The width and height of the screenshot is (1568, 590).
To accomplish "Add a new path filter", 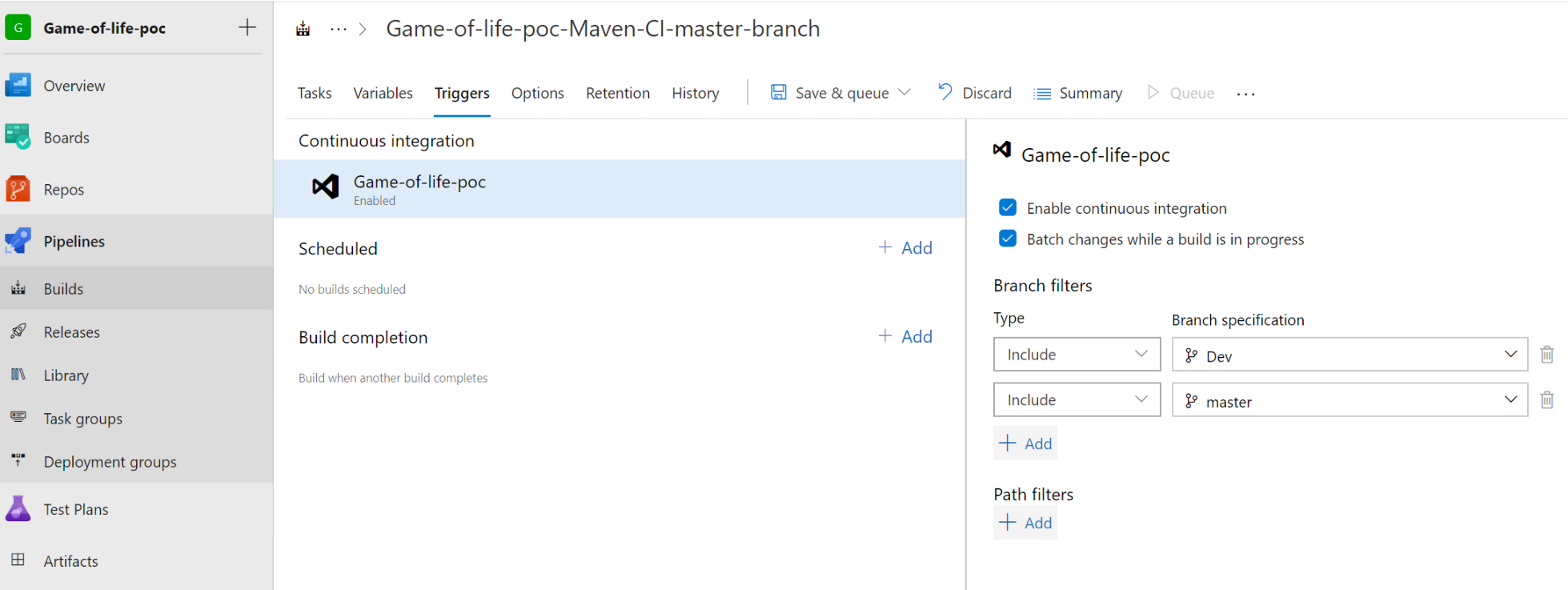I will 1025,523.
